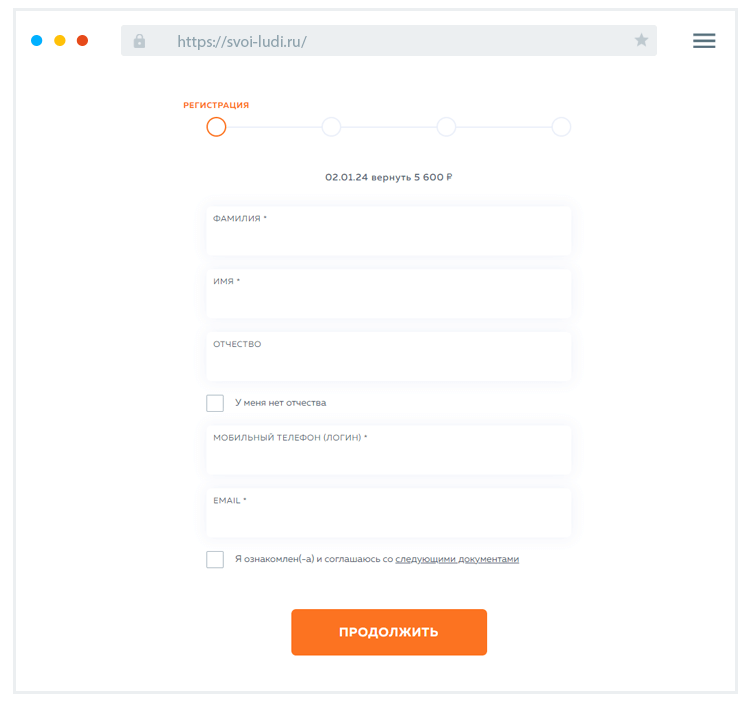Viewport: 751px width, 709px height.
Task: Click the red window dot
Action: (82, 41)
